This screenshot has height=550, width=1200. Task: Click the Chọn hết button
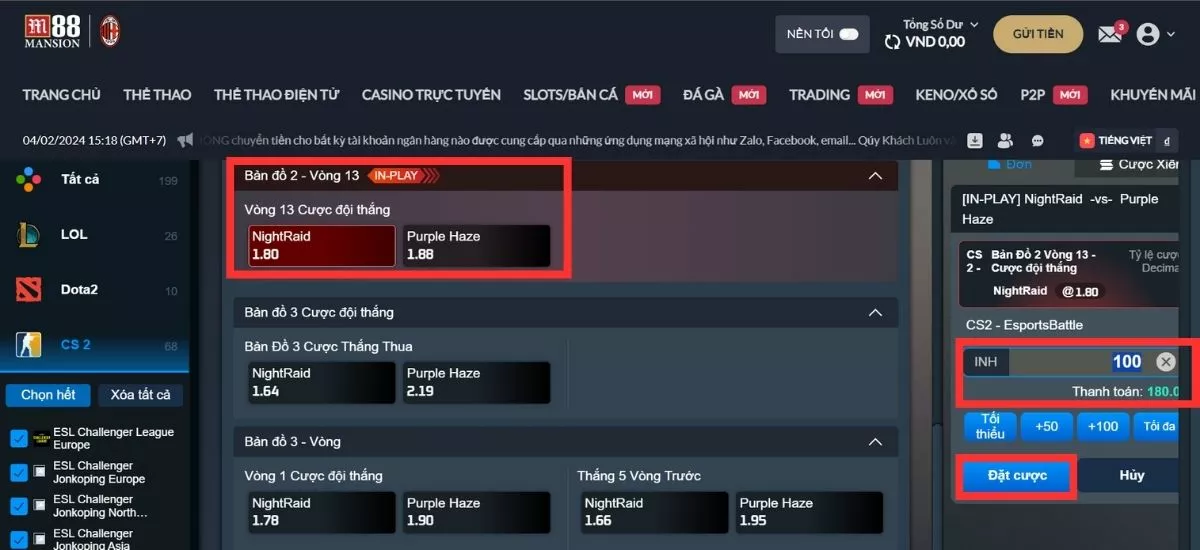coord(48,395)
